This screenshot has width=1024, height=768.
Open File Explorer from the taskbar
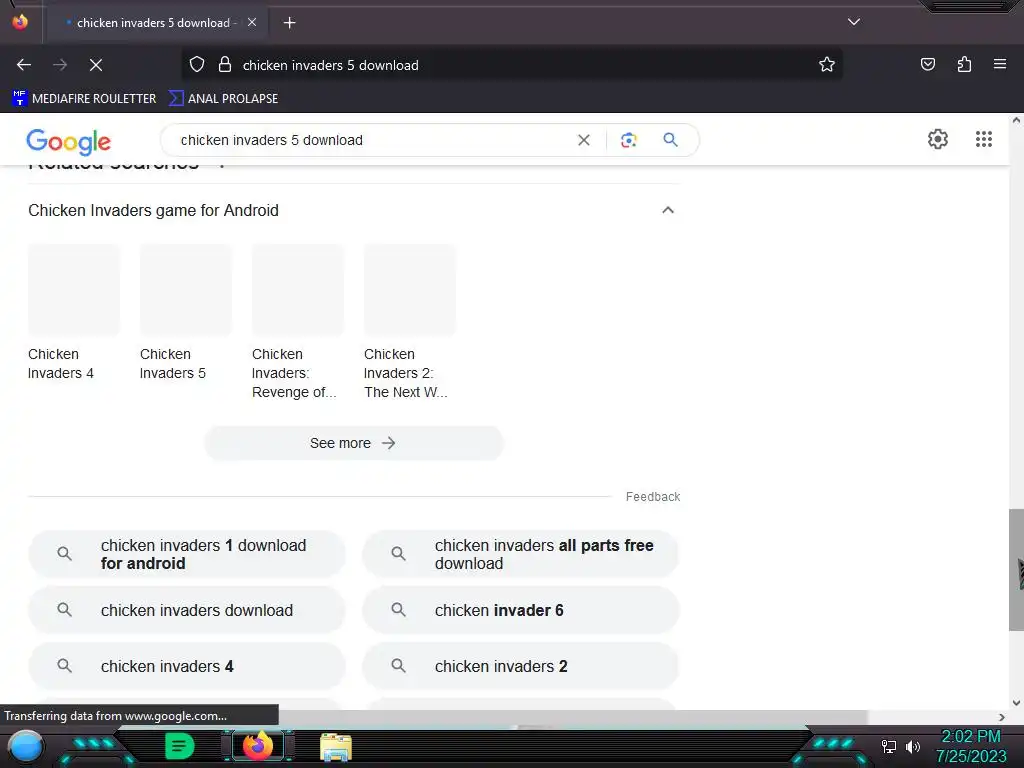tap(336, 746)
